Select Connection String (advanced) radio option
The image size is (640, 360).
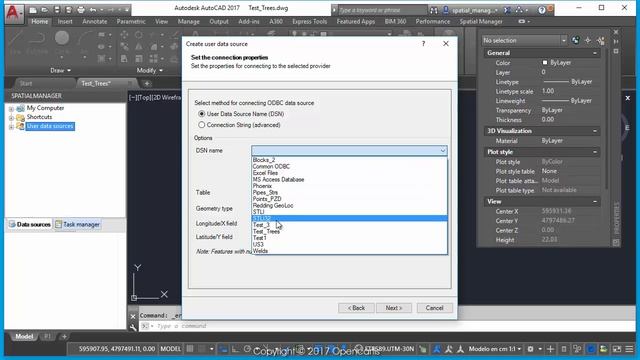tap(202, 125)
